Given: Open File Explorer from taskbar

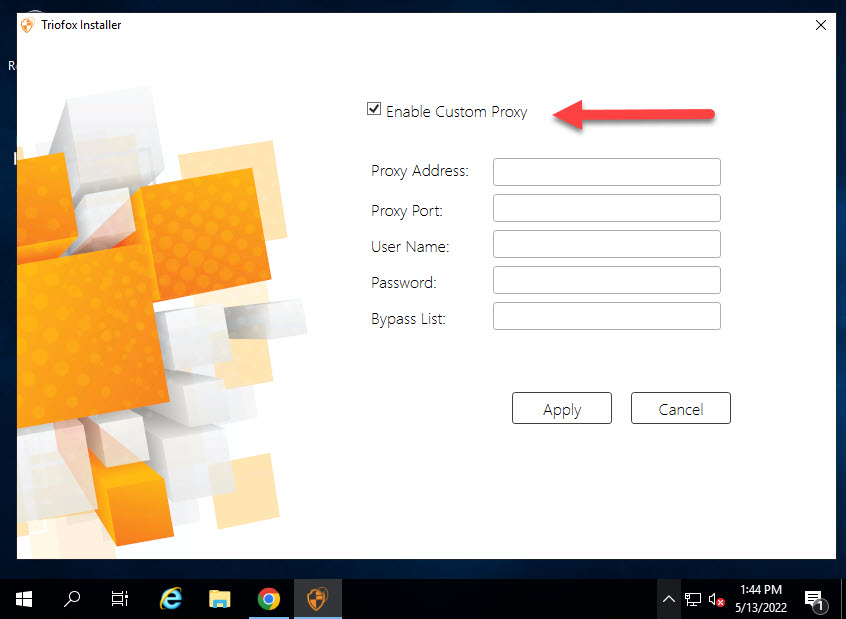Looking at the screenshot, I should point(220,599).
